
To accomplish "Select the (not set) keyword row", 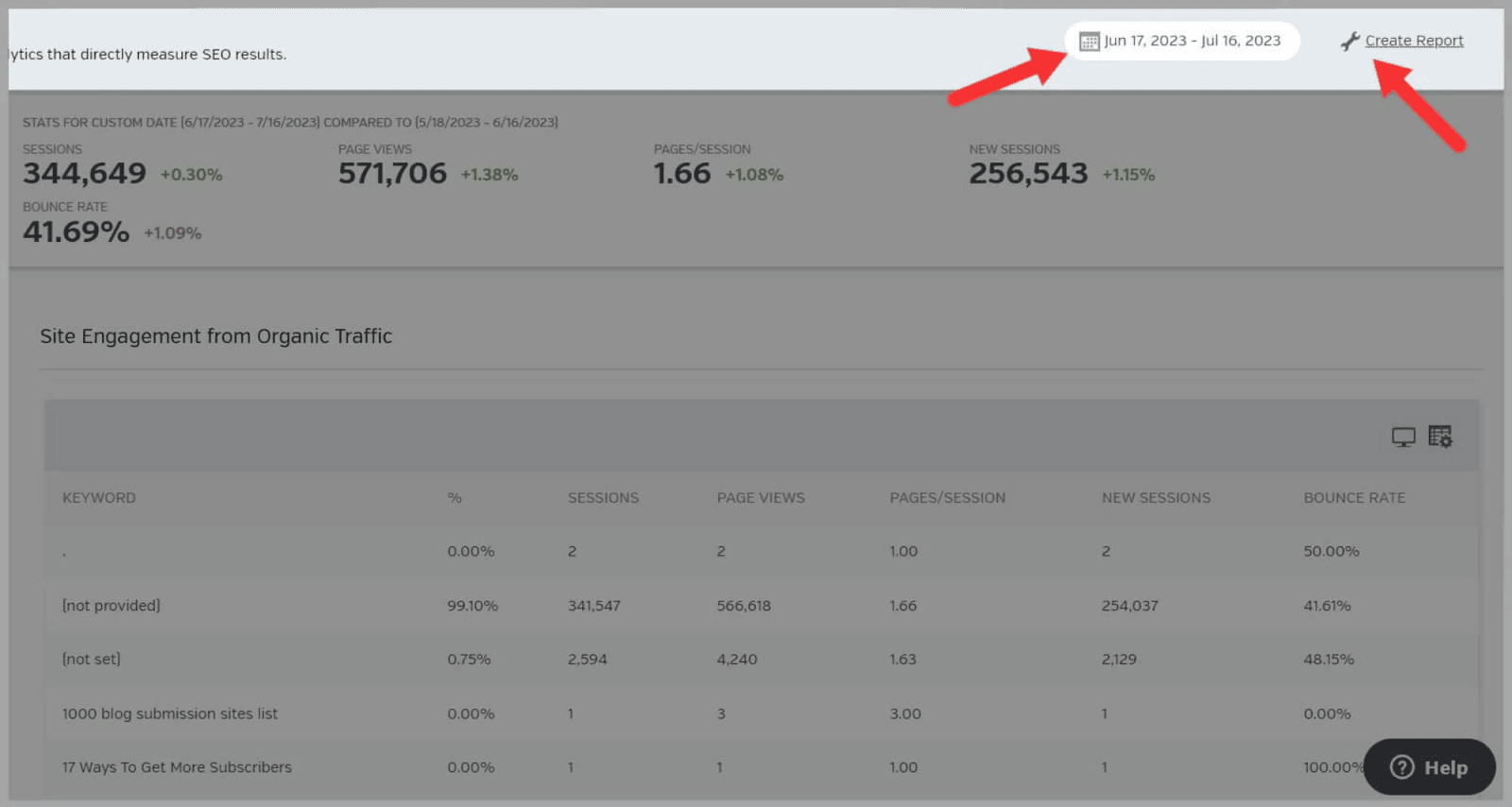I will coord(92,660).
